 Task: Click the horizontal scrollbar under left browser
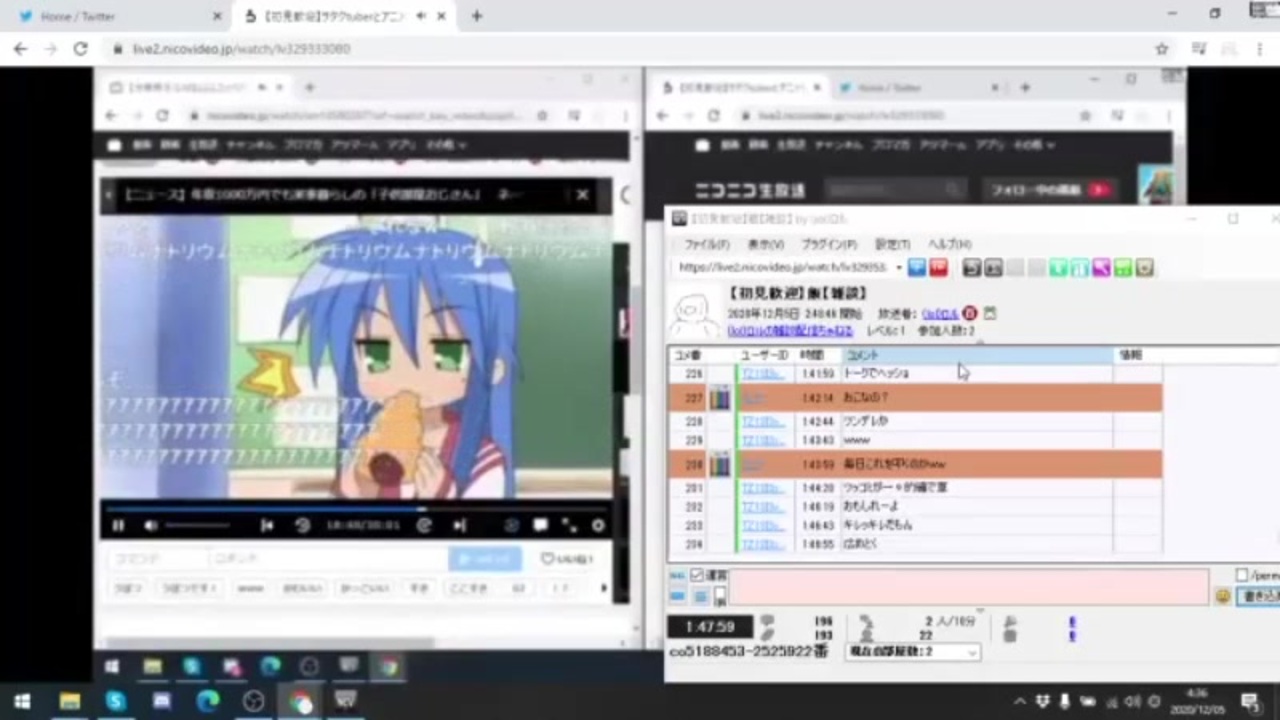(x=270, y=643)
